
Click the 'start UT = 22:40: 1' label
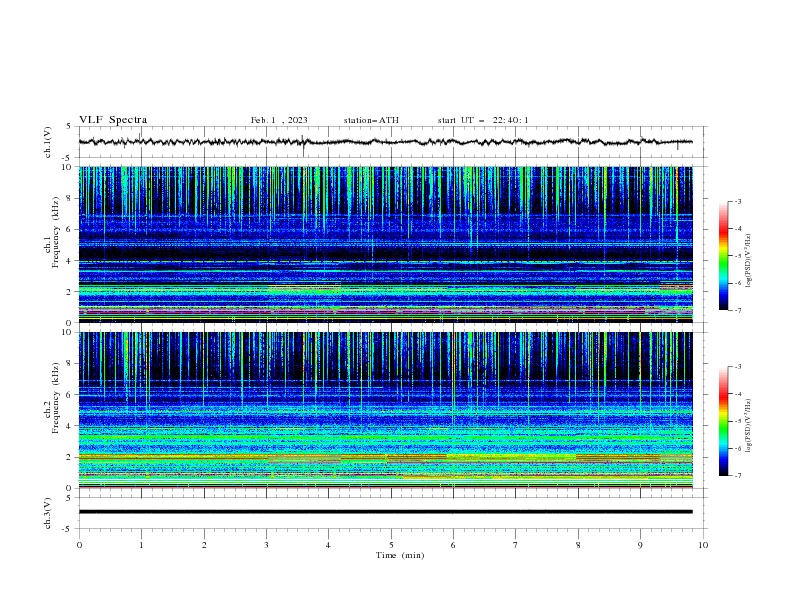tap(483, 120)
